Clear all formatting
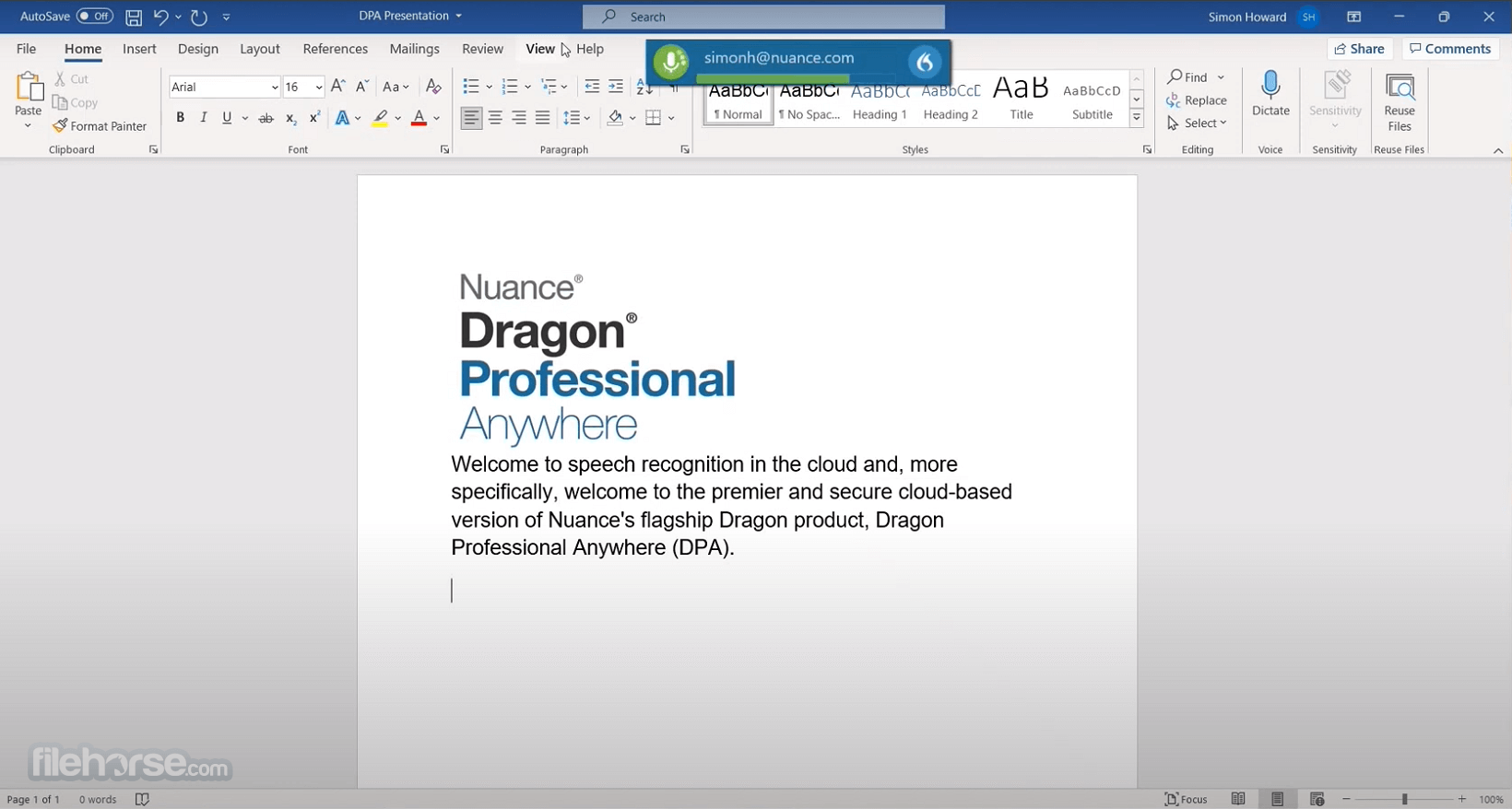This screenshot has width=1512, height=809. (x=433, y=87)
